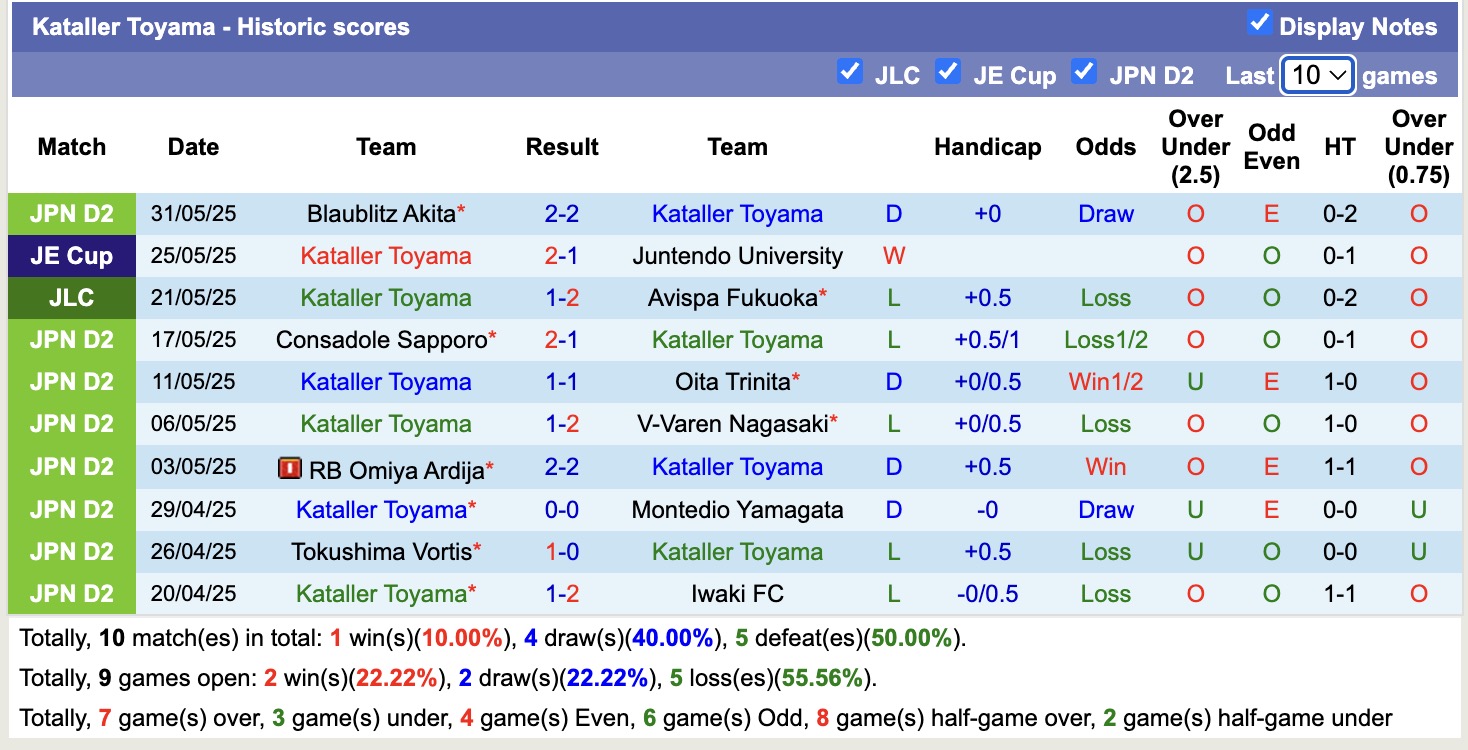Click the JPN D2 badge on the Montedio Yamagata row
The width and height of the screenshot is (1468, 750).
pos(71,509)
